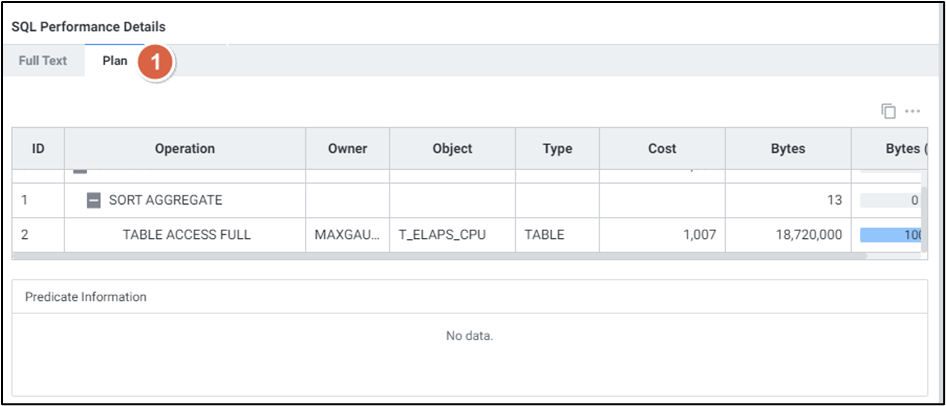Click the Owner column header
Image resolution: width=946 pixels, height=406 pixels.
point(347,149)
